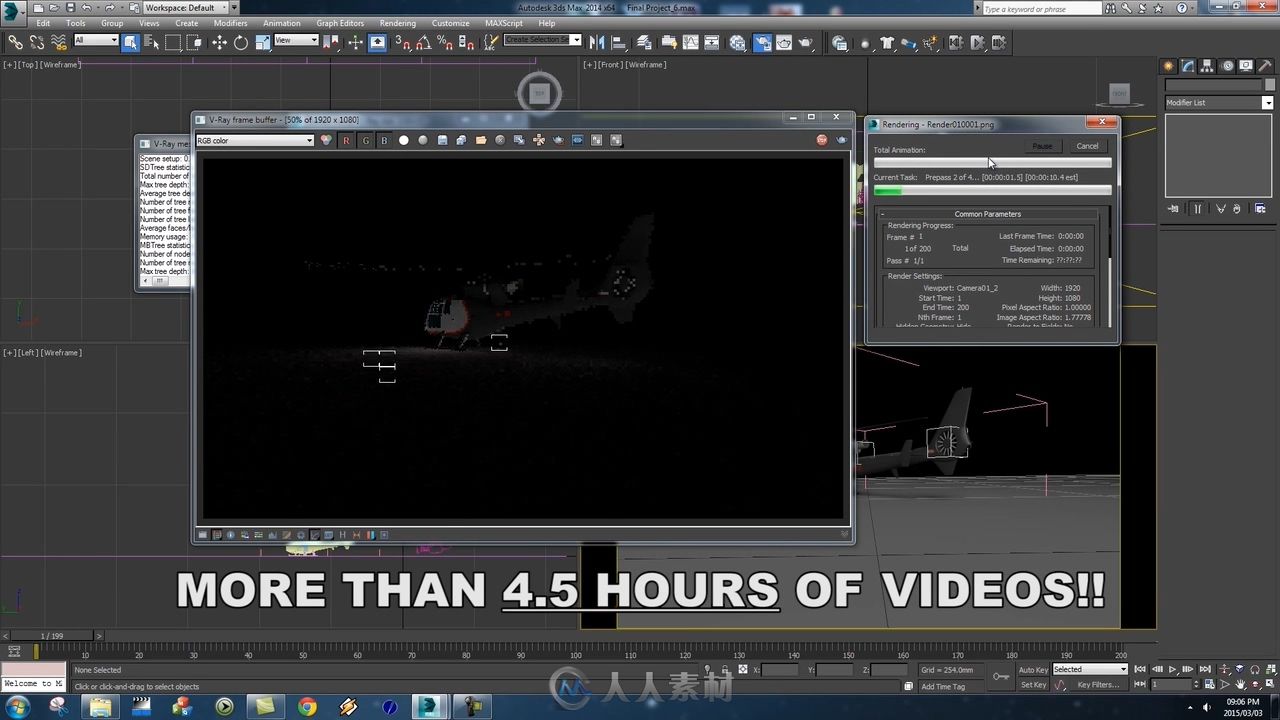Click the Set Key button

click(1033, 685)
